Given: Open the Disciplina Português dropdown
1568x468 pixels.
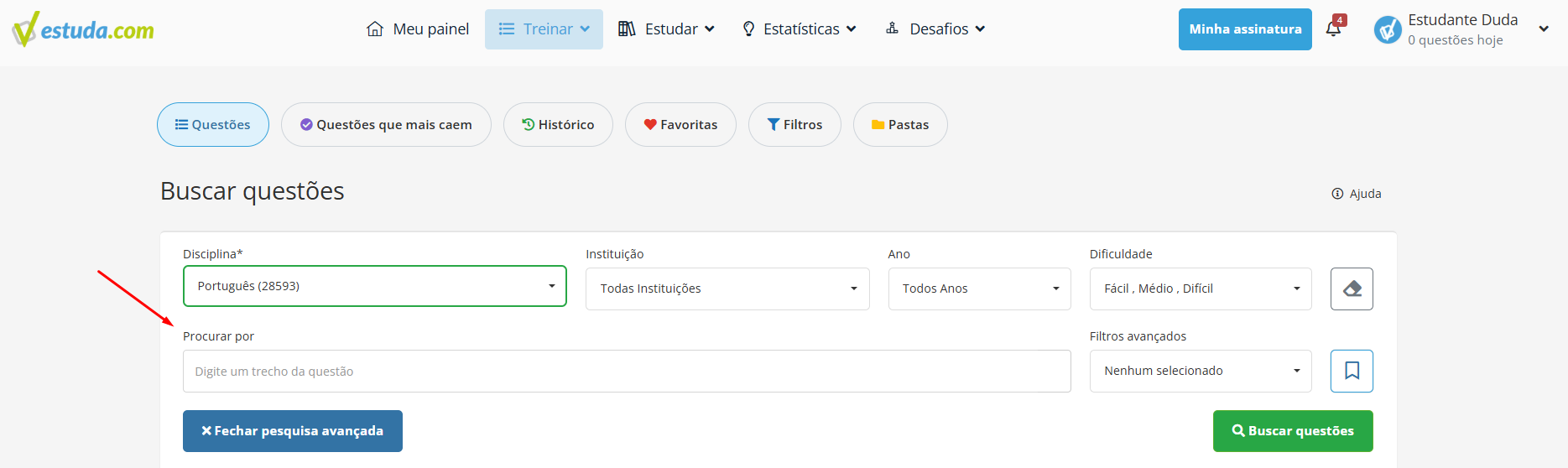Looking at the screenshot, I should (375, 286).
